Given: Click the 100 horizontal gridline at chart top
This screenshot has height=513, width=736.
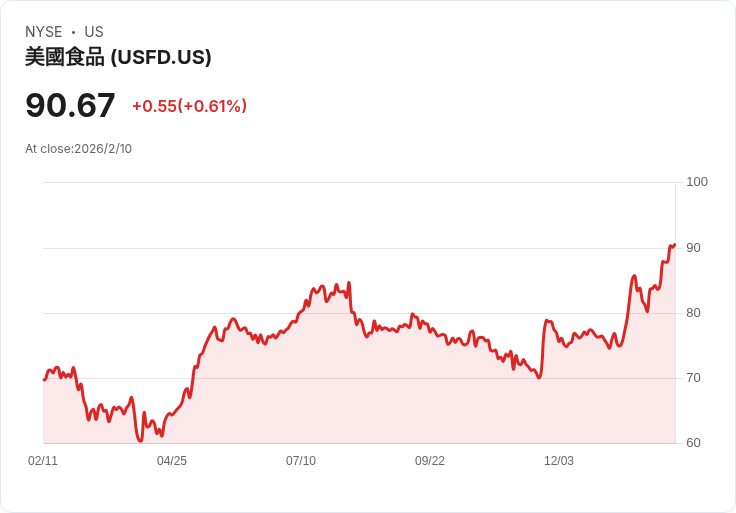Looking at the screenshot, I should (x=360, y=183).
